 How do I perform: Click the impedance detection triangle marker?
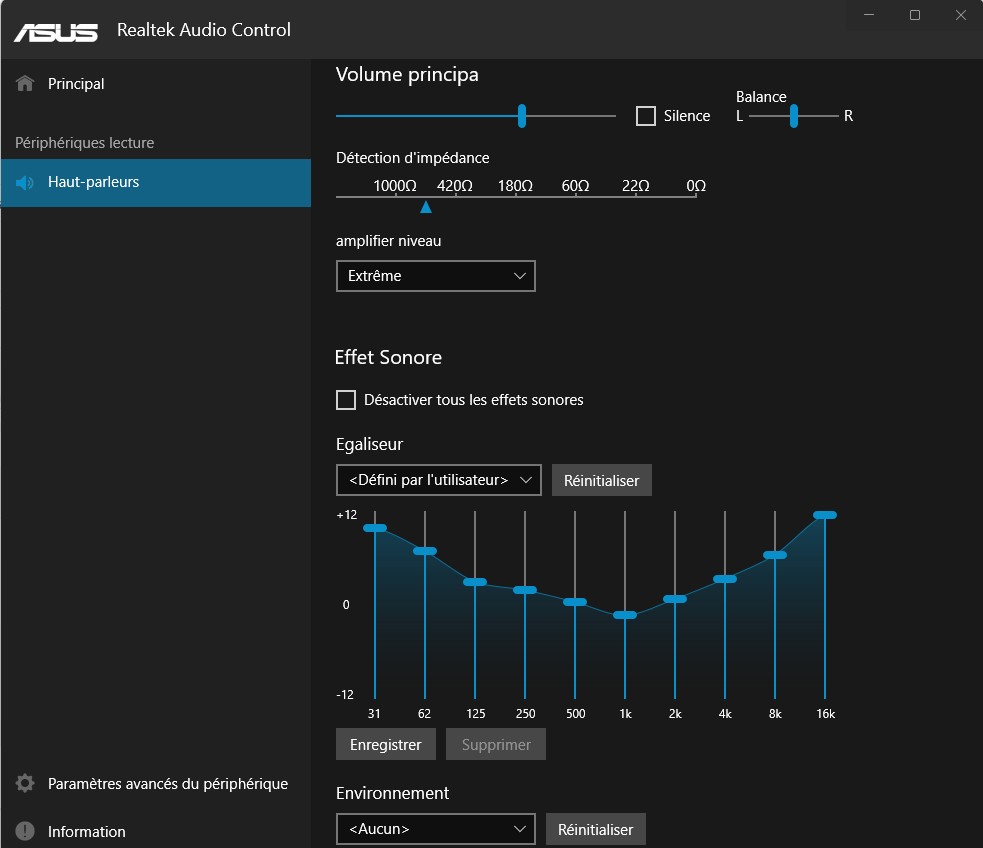point(426,207)
